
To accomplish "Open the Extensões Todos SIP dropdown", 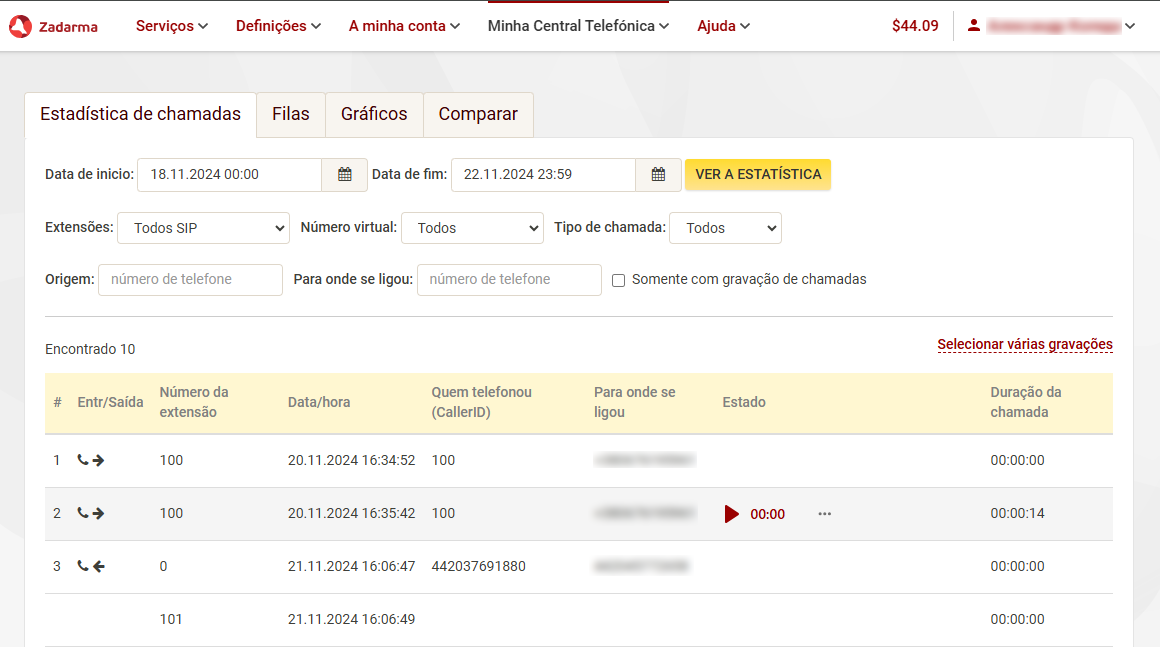I will coord(203,228).
